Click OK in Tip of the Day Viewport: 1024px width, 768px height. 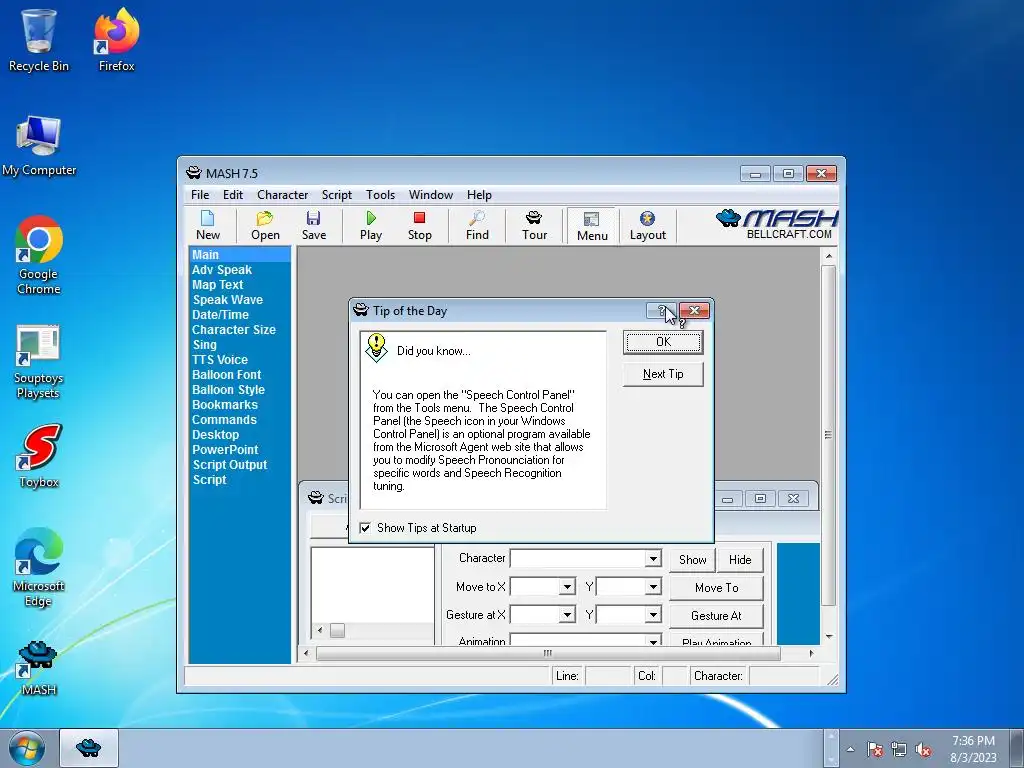click(x=663, y=342)
